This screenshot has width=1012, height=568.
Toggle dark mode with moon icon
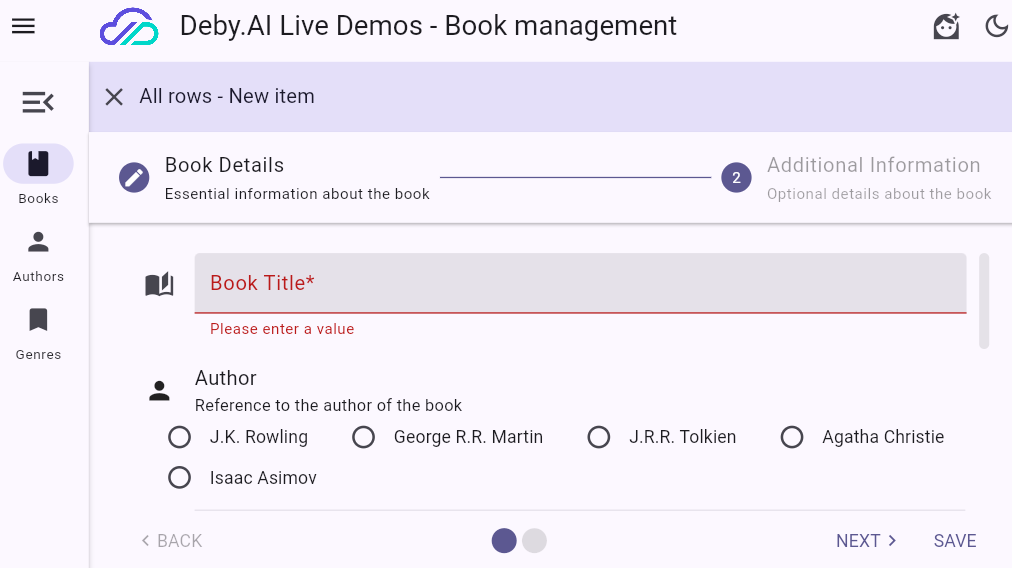coord(996,27)
